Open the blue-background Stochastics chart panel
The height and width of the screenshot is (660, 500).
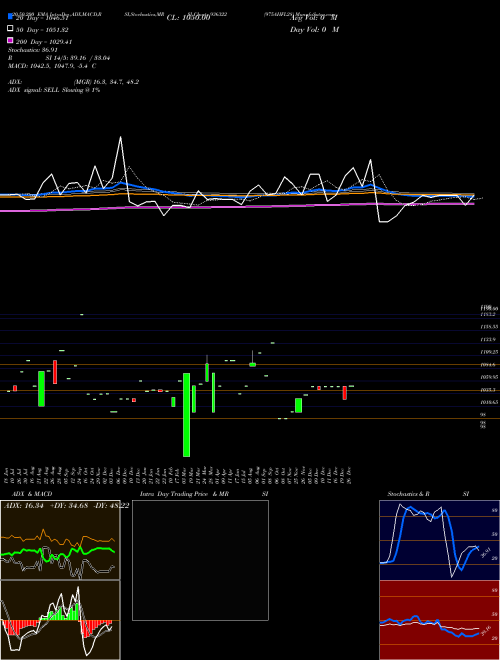tap(439, 540)
